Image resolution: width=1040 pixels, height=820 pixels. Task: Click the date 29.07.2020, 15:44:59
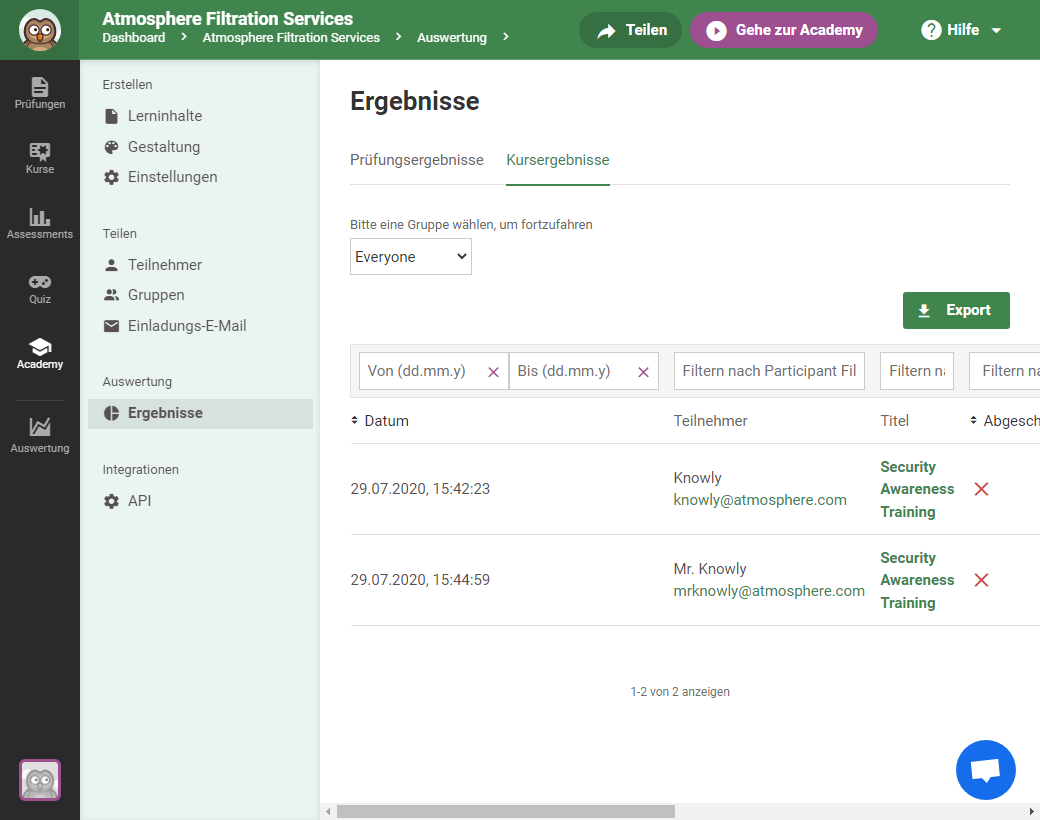coord(420,580)
